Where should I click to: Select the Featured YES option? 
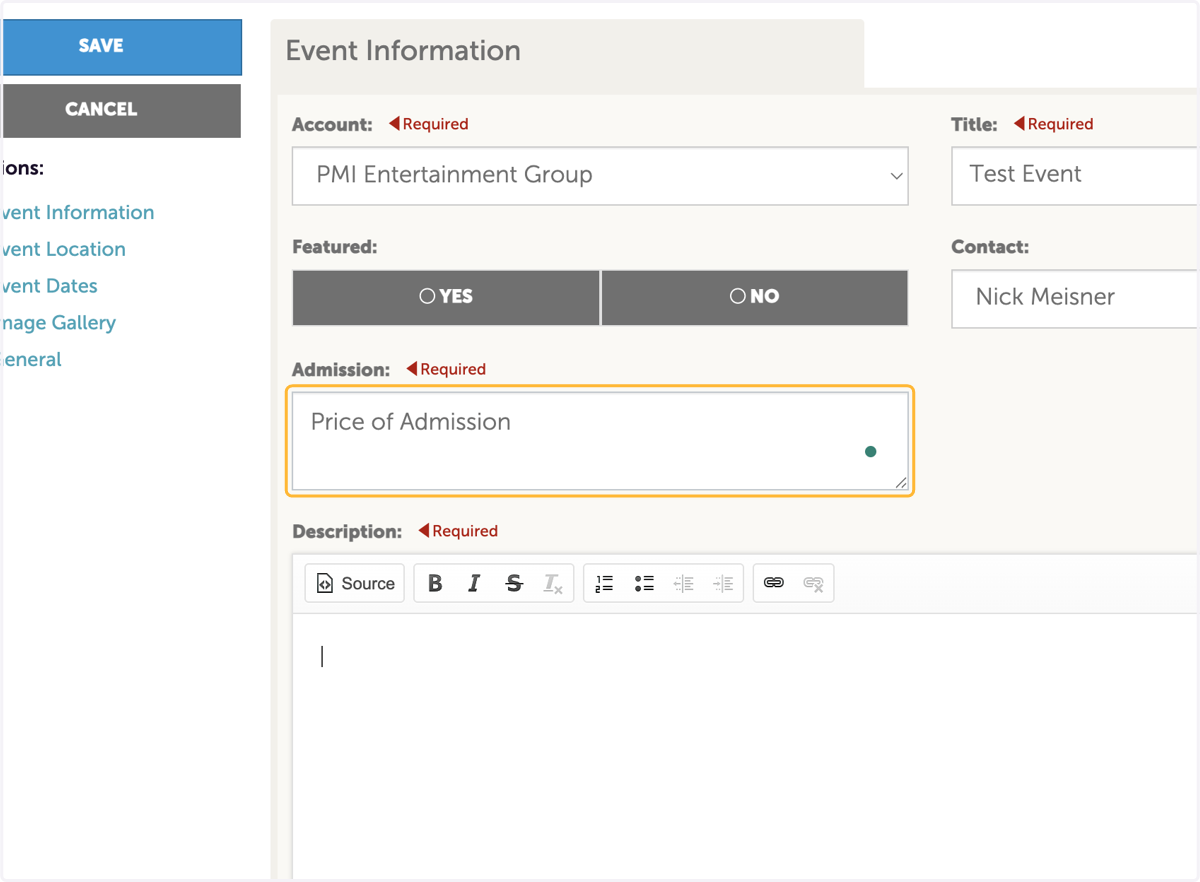pyautogui.click(x=446, y=297)
